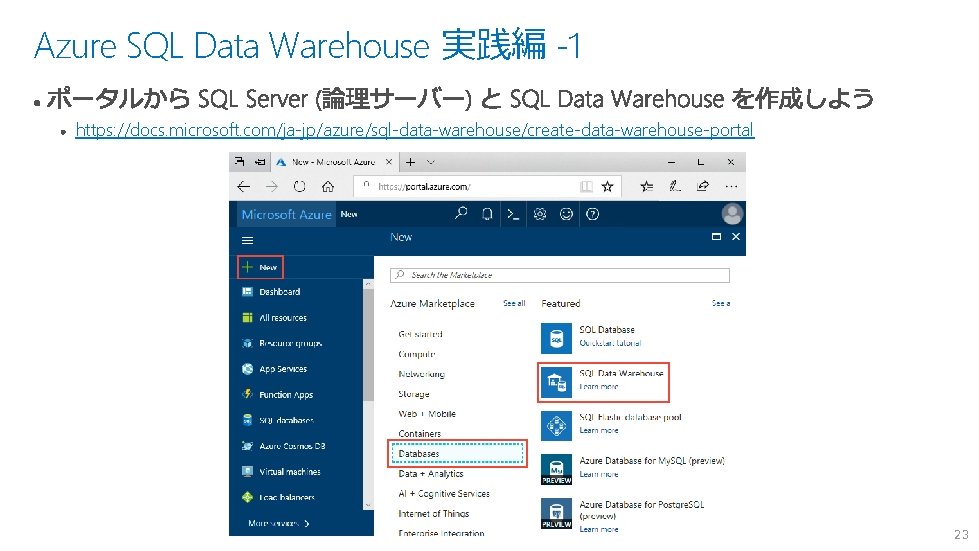Select Storage marketplace category
The width and height of the screenshot is (979, 551).
[414, 394]
